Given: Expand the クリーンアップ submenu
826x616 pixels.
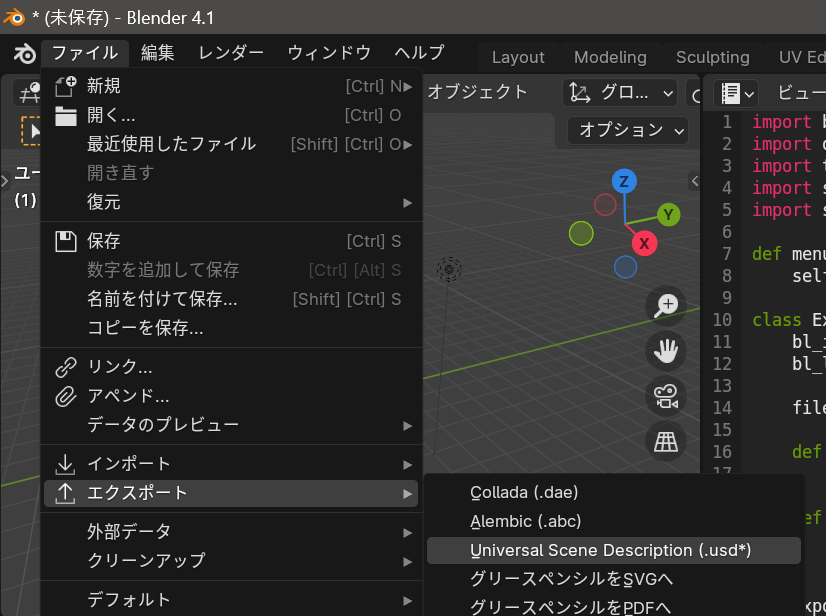Looking at the screenshot, I should point(232,561).
